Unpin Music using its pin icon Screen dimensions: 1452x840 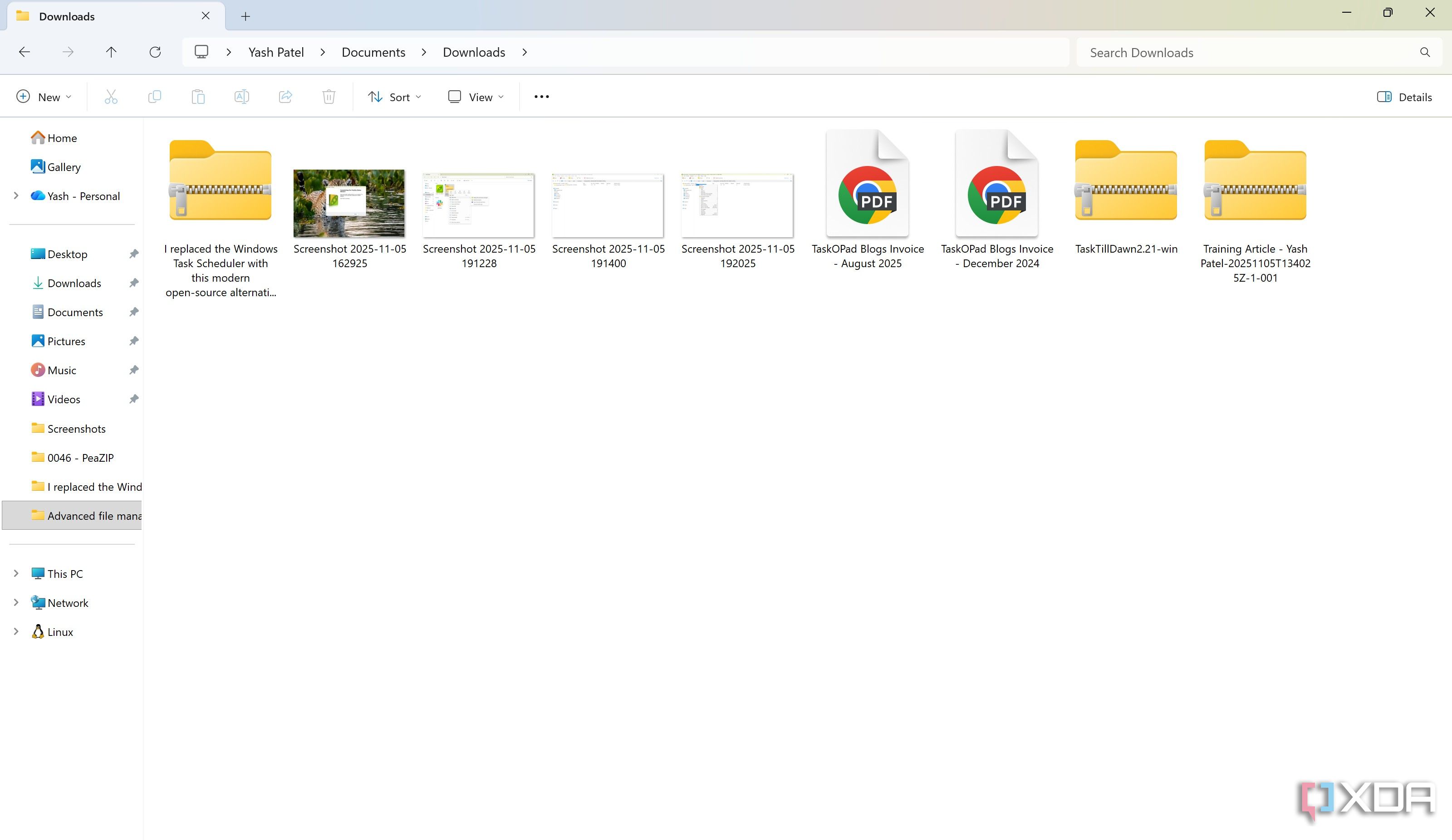[x=134, y=370]
